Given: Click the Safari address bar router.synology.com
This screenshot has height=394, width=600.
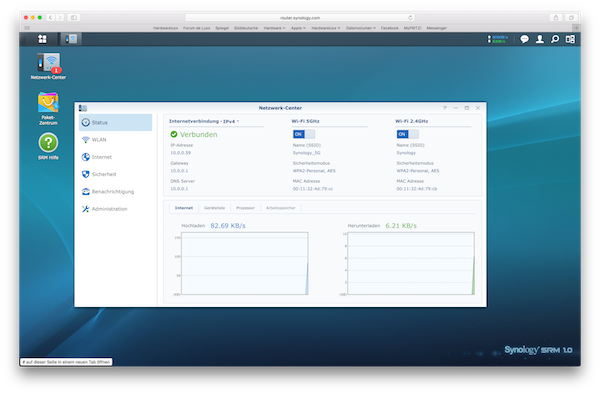Looking at the screenshot, I should [x=300, y=18].
